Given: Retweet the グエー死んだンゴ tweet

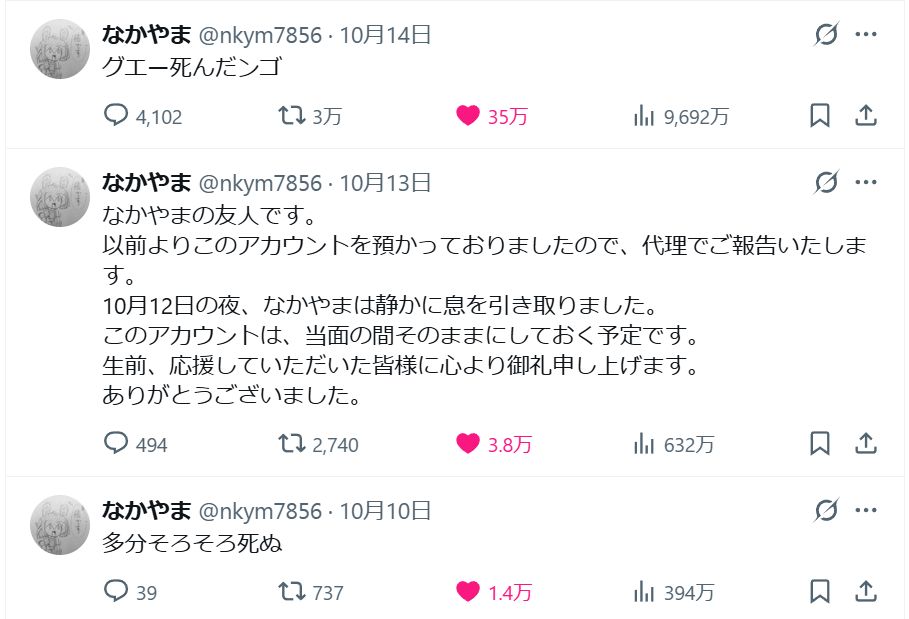Looking at the screenshot, I should (x=310, y=116).
